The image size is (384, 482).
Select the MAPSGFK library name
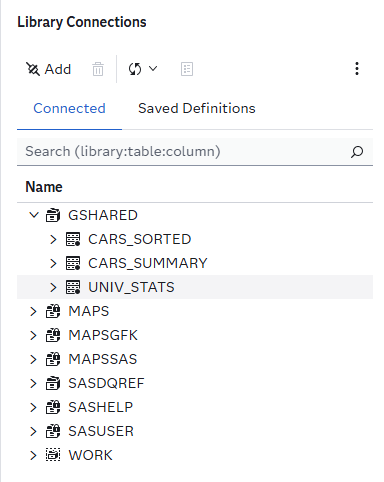(103, 335)
